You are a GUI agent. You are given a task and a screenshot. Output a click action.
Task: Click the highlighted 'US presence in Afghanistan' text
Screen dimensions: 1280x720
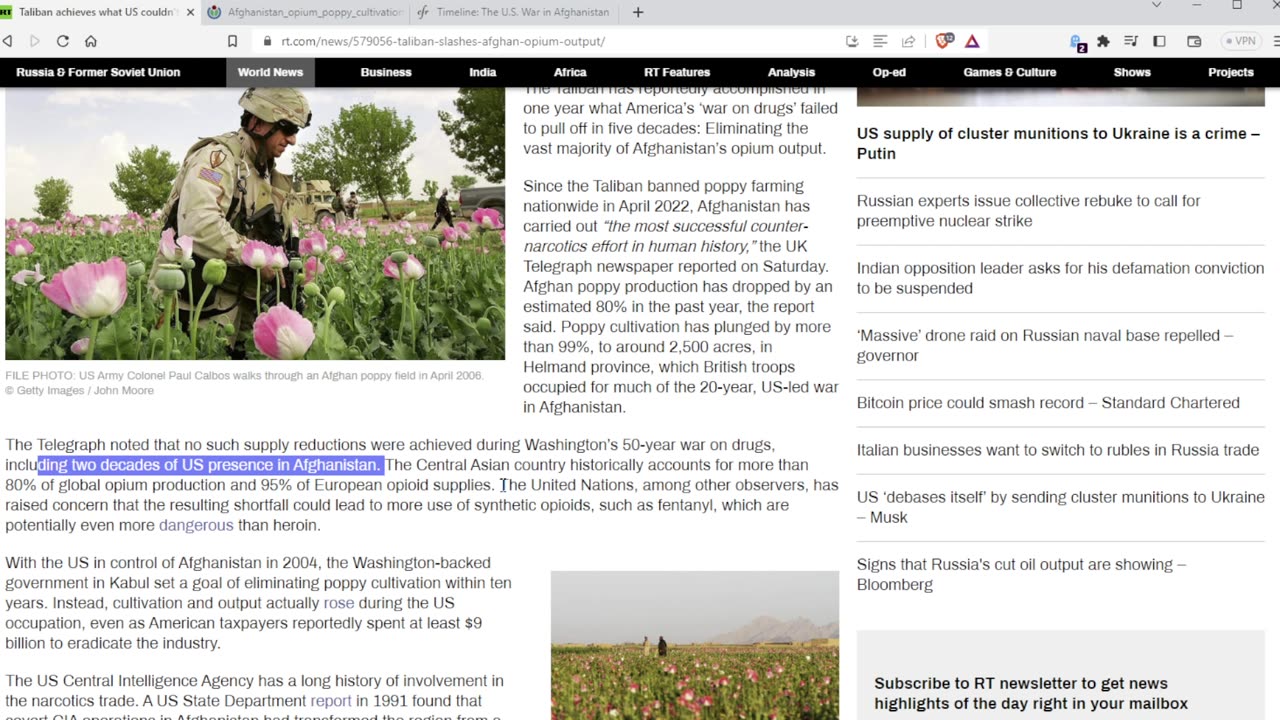280,465
